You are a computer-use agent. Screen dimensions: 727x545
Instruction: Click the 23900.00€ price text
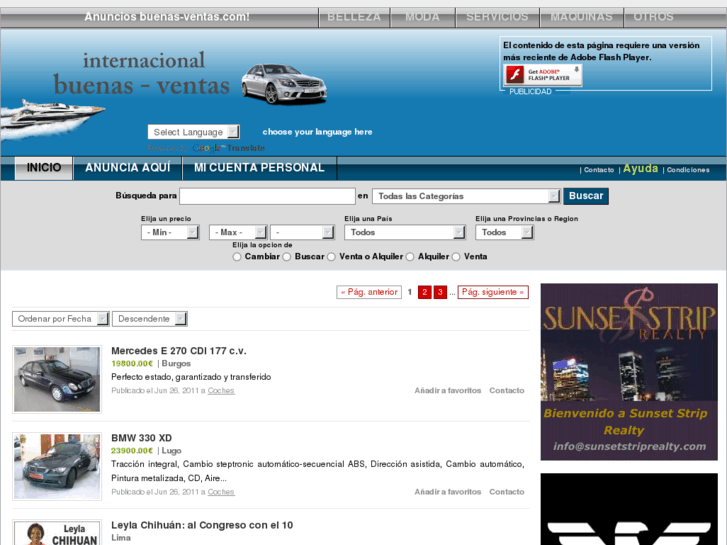tap(132, 451)
